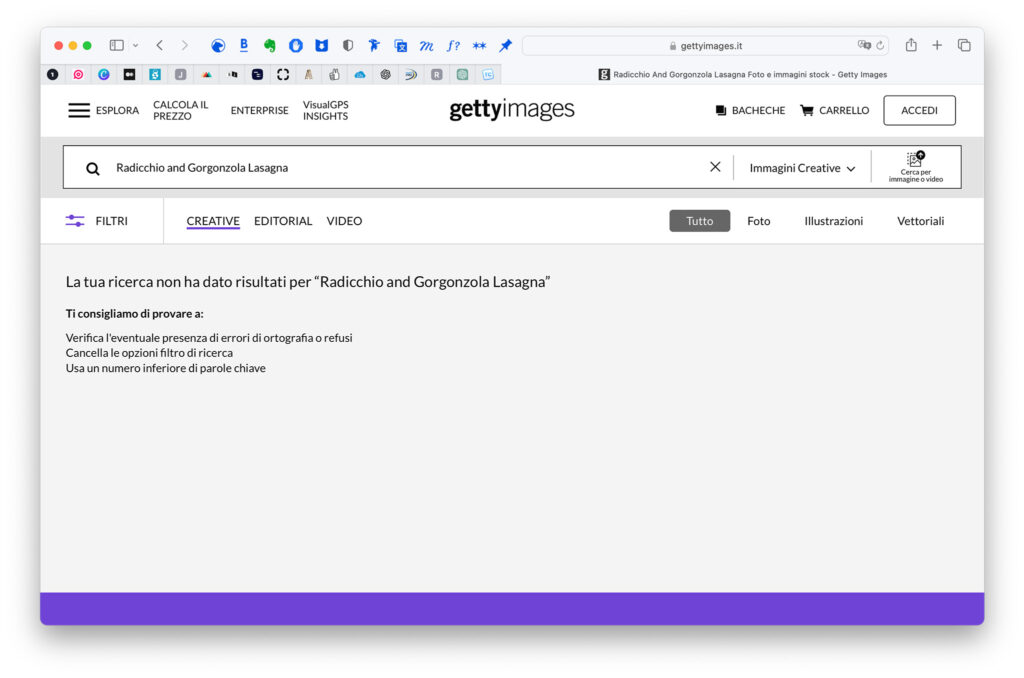
Task: Open the CARRELLO cart icon
Action: [x=807, y=110]
